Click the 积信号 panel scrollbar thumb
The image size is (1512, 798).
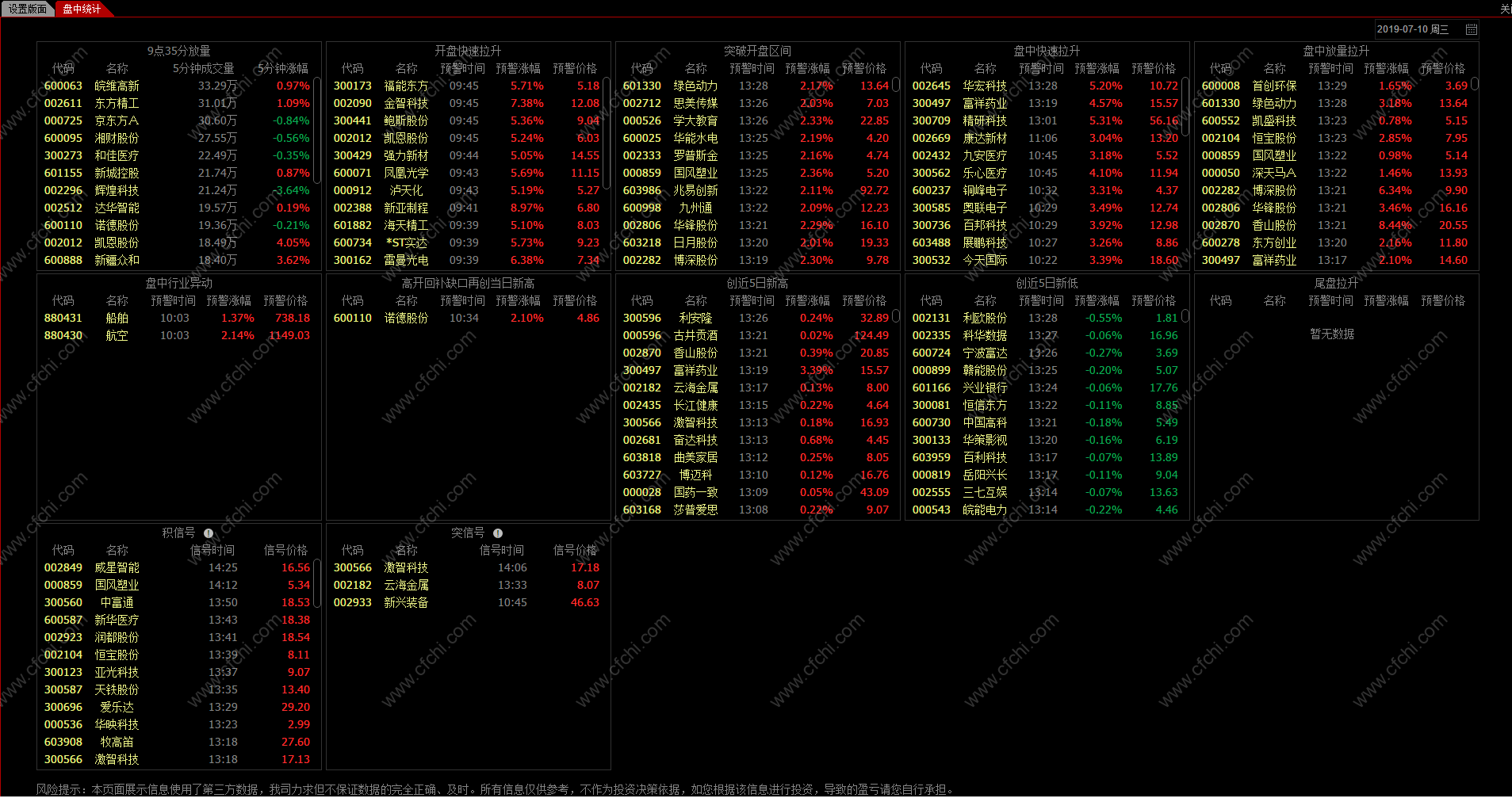(x=317, y=583)
